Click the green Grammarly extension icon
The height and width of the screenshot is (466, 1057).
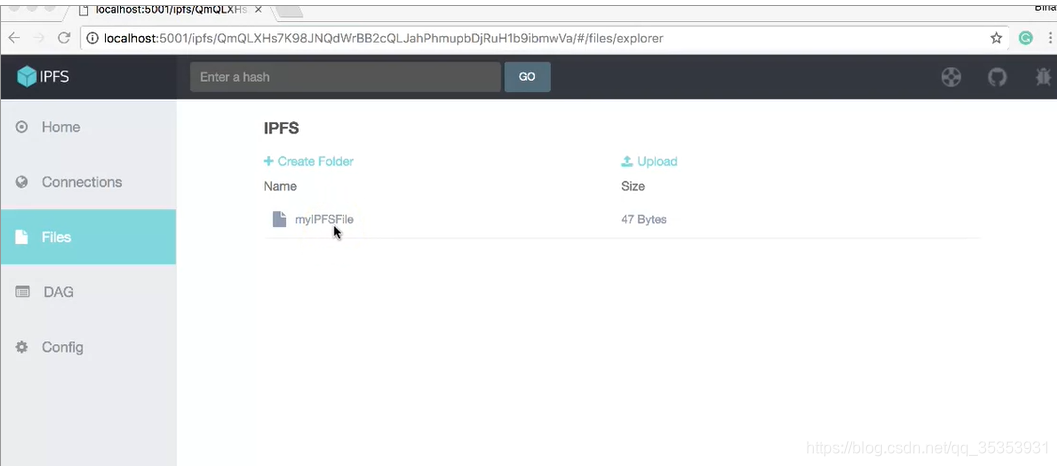point(1026,38)
